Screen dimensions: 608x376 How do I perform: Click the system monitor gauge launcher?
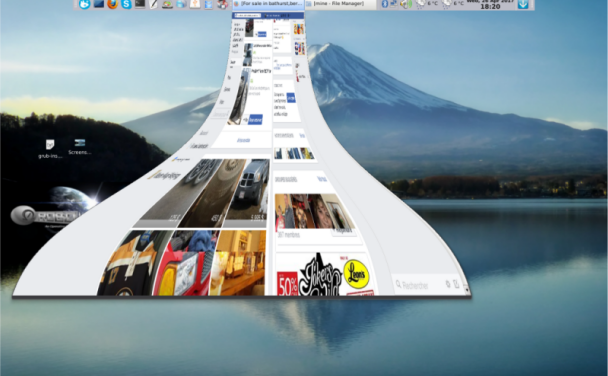(x=168, y=4)
